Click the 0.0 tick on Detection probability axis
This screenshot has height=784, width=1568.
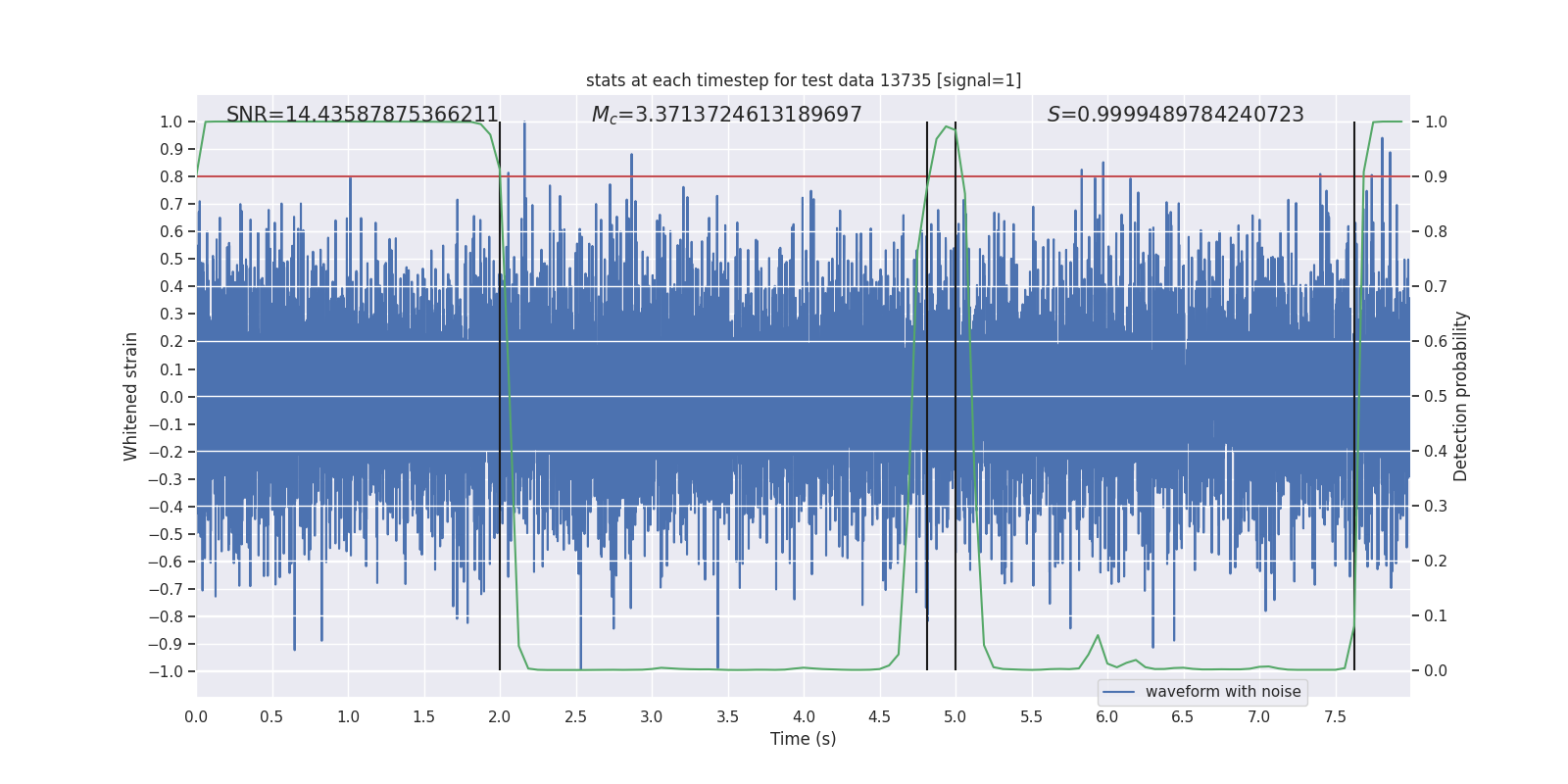tap(1436, 671)
